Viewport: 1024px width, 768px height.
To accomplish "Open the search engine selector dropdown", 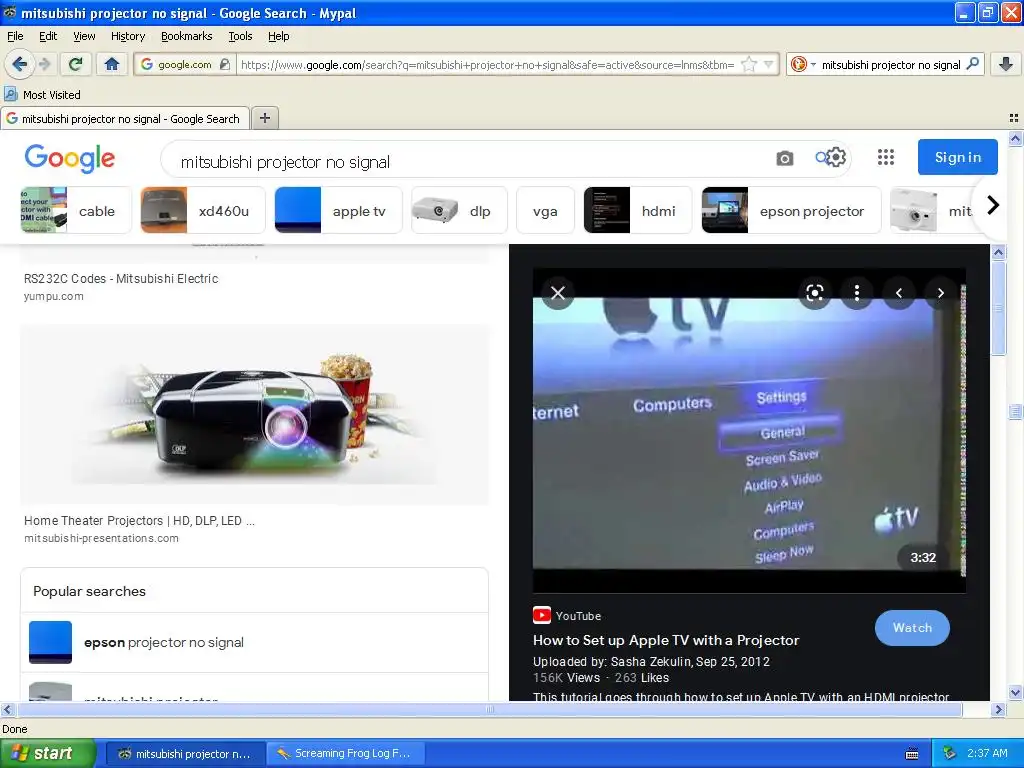I will (x=803, y=64).
